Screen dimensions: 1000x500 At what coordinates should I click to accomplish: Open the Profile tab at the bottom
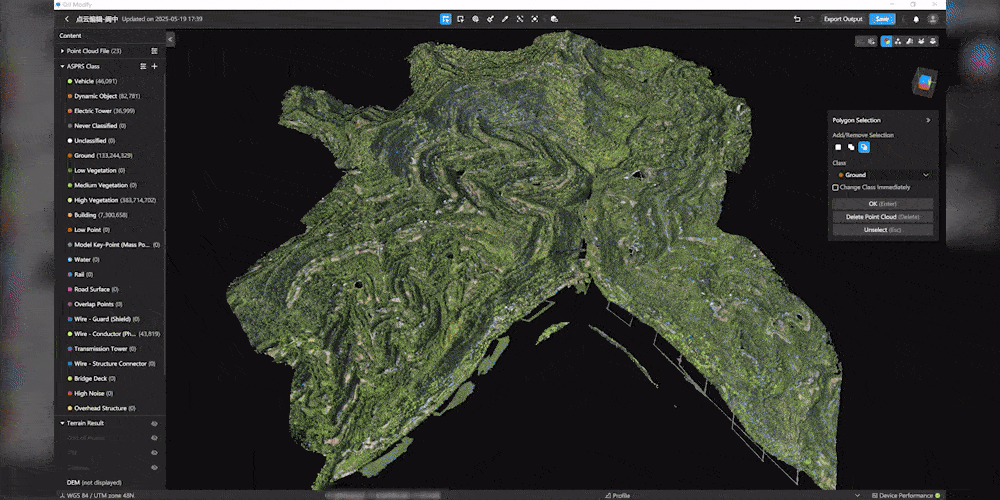[x=617, y=496]
